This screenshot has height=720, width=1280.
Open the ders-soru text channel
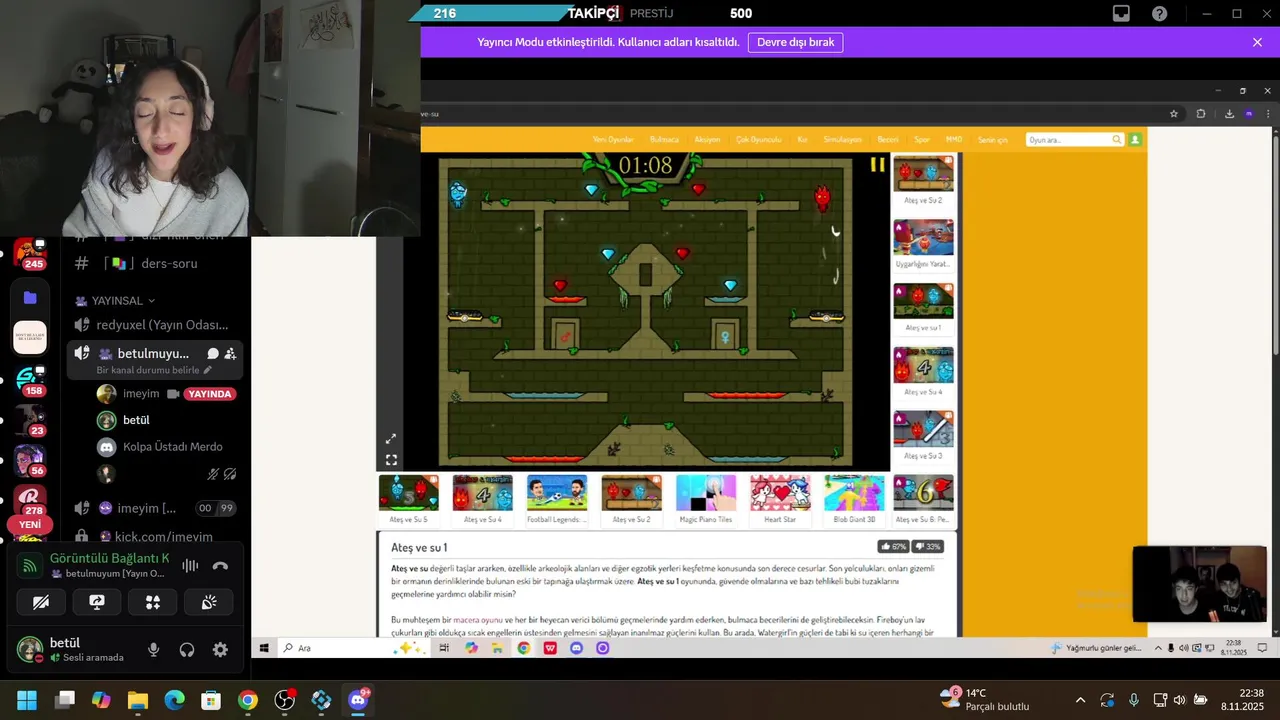click(155, 263)
